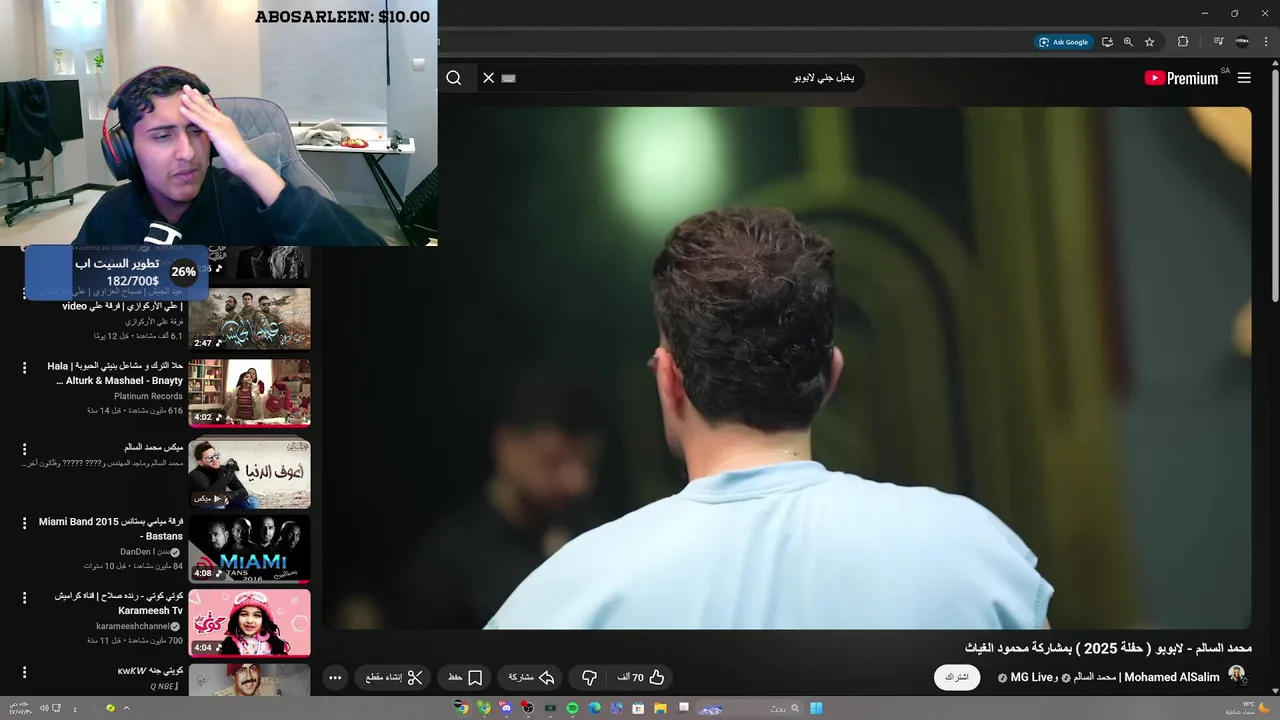Dislike the video with thumbs down

pos(589,677)
